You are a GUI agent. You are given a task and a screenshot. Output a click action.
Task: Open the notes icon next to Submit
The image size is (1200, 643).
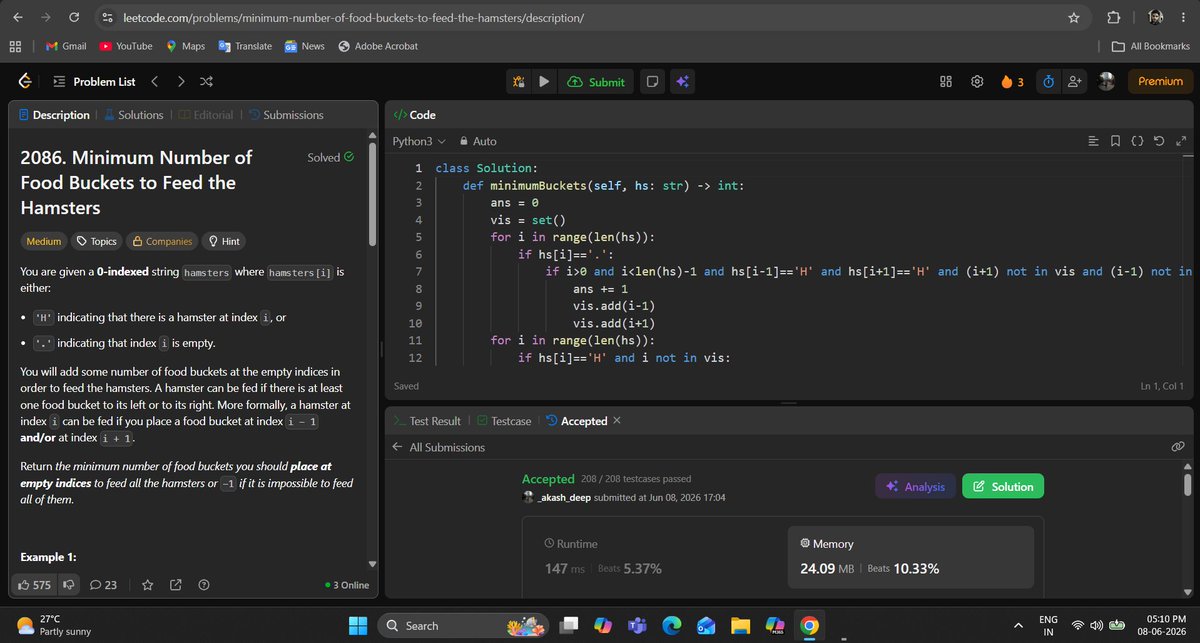(651, 82)
